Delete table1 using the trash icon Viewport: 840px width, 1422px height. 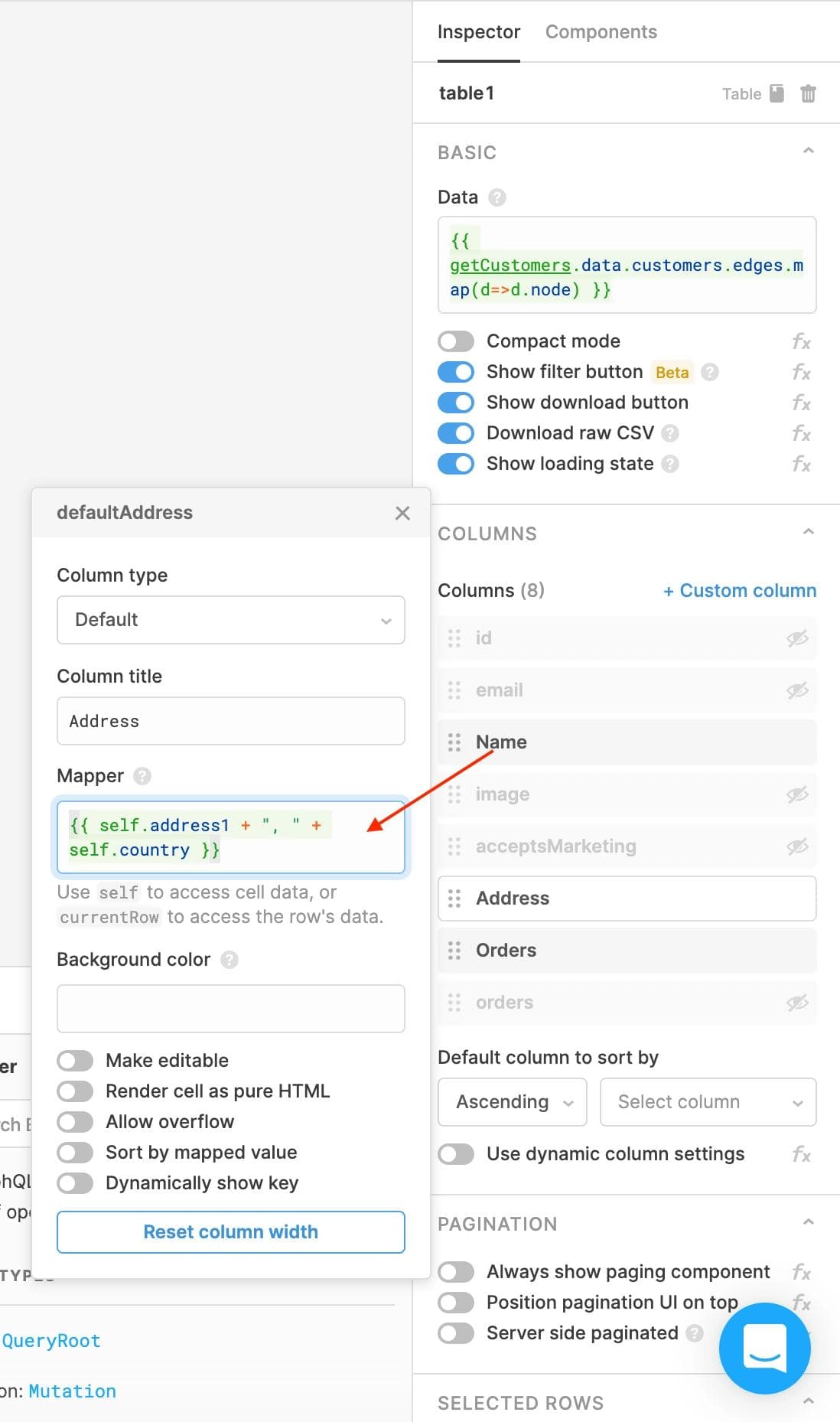[808, 94]
